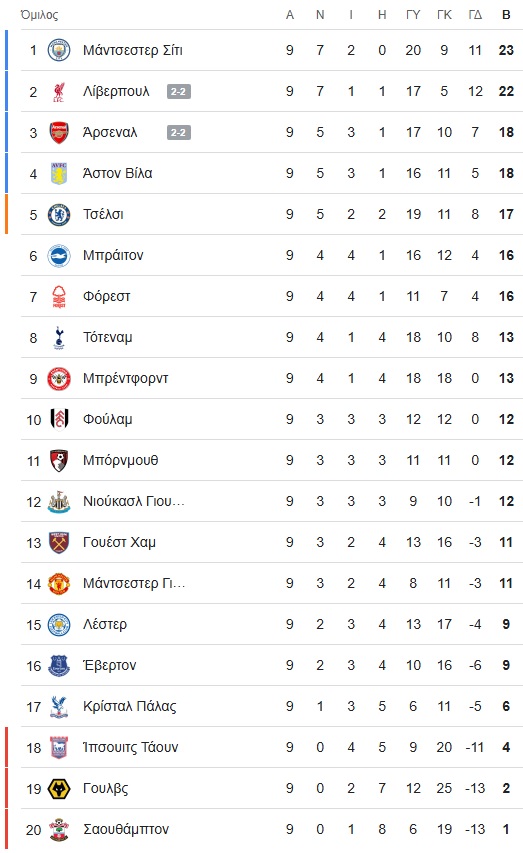Click the B points column header
523x853 pixels.
tap(506, 15)
